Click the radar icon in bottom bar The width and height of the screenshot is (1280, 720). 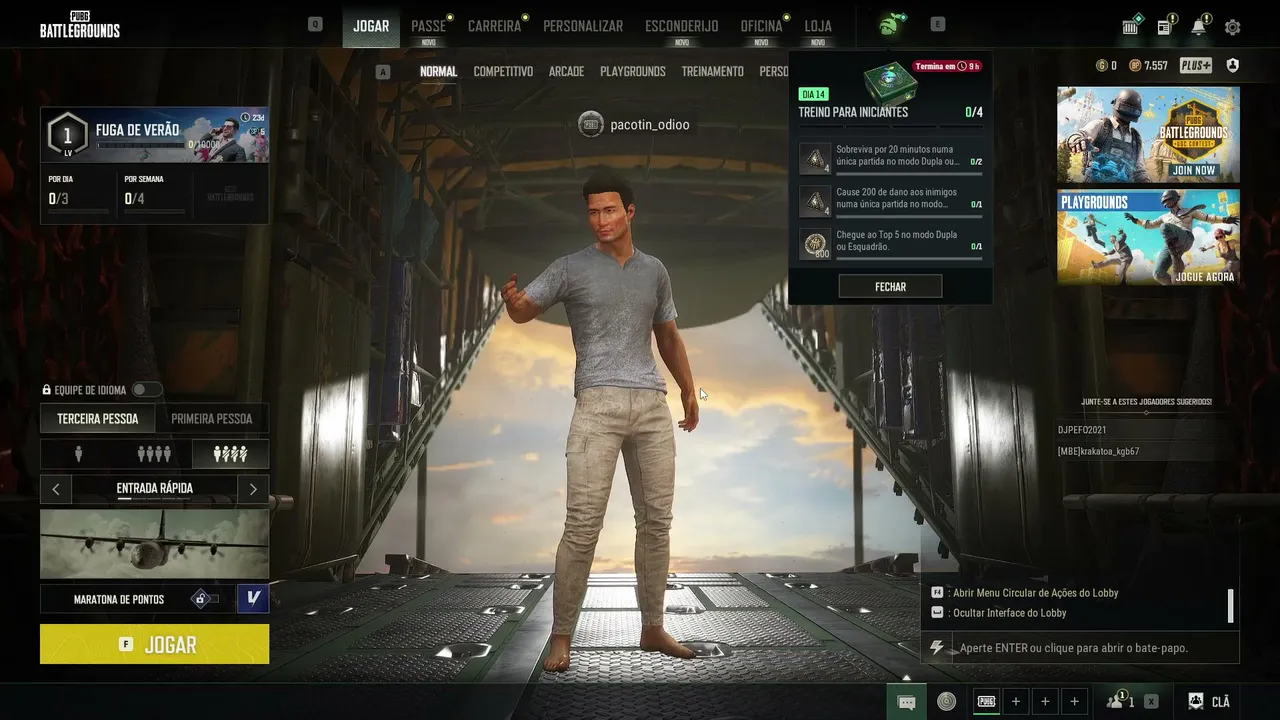pyautogui.click(x=946, y=701)
